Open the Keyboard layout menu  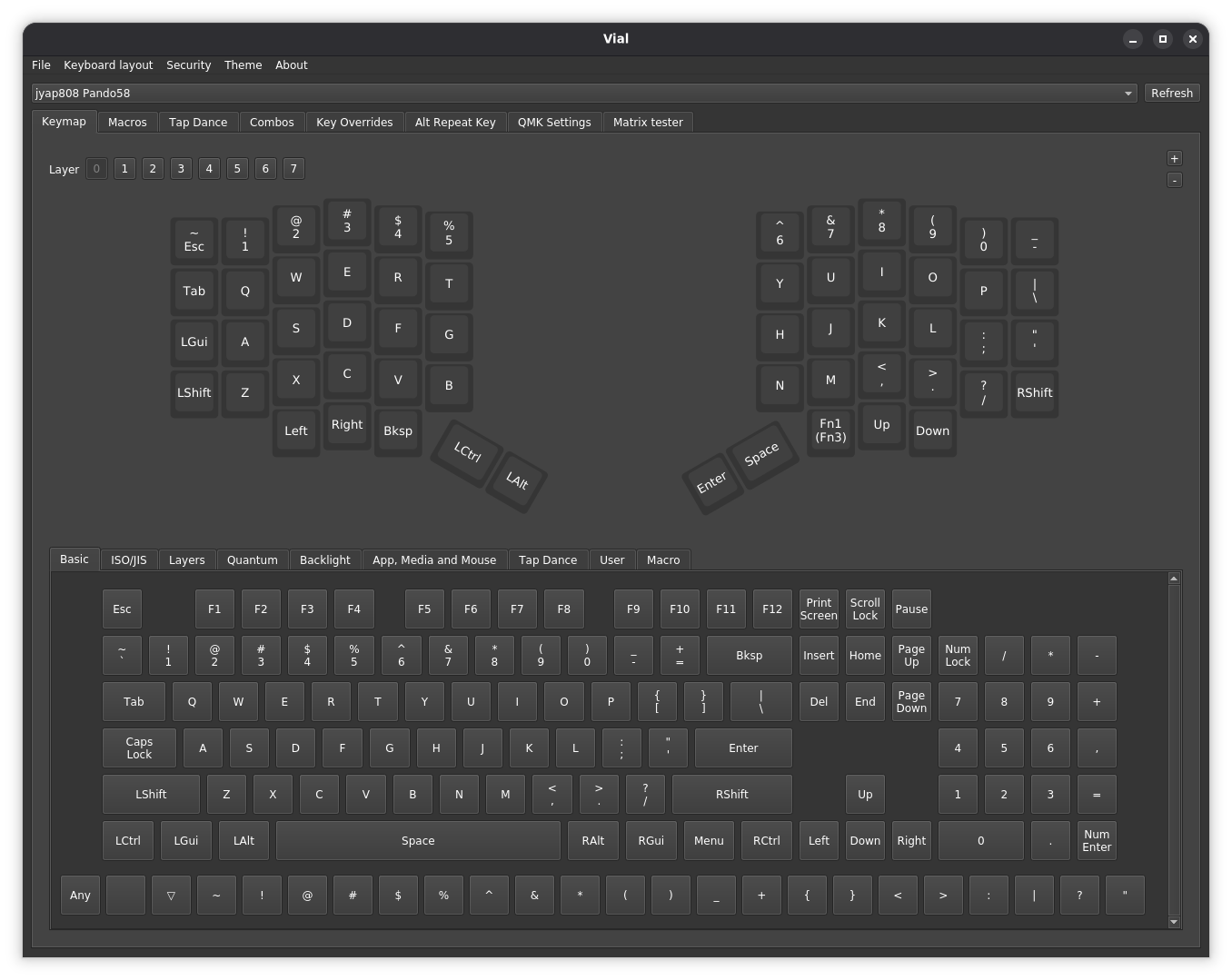point(107,64)
